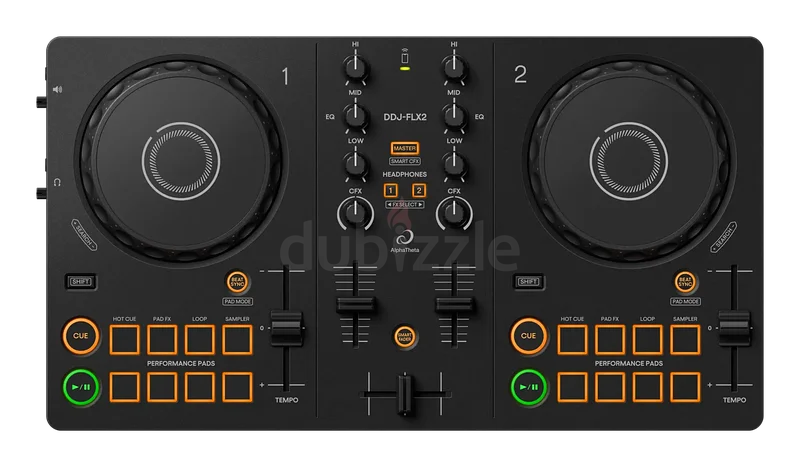
Task: Click deck 2 PERFORMANCE PADS label
Action: point(629,363)
